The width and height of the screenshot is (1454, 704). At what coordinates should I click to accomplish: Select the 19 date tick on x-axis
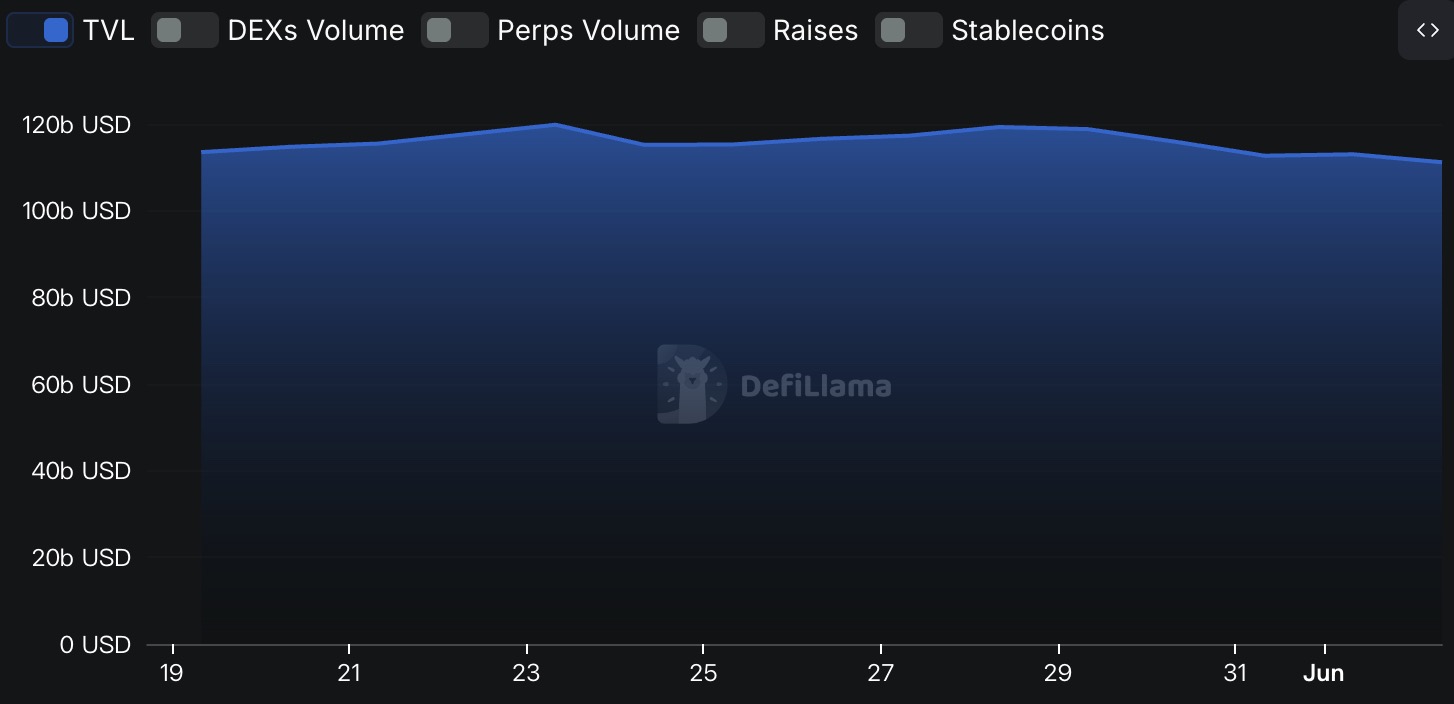[x=172, y=673]
